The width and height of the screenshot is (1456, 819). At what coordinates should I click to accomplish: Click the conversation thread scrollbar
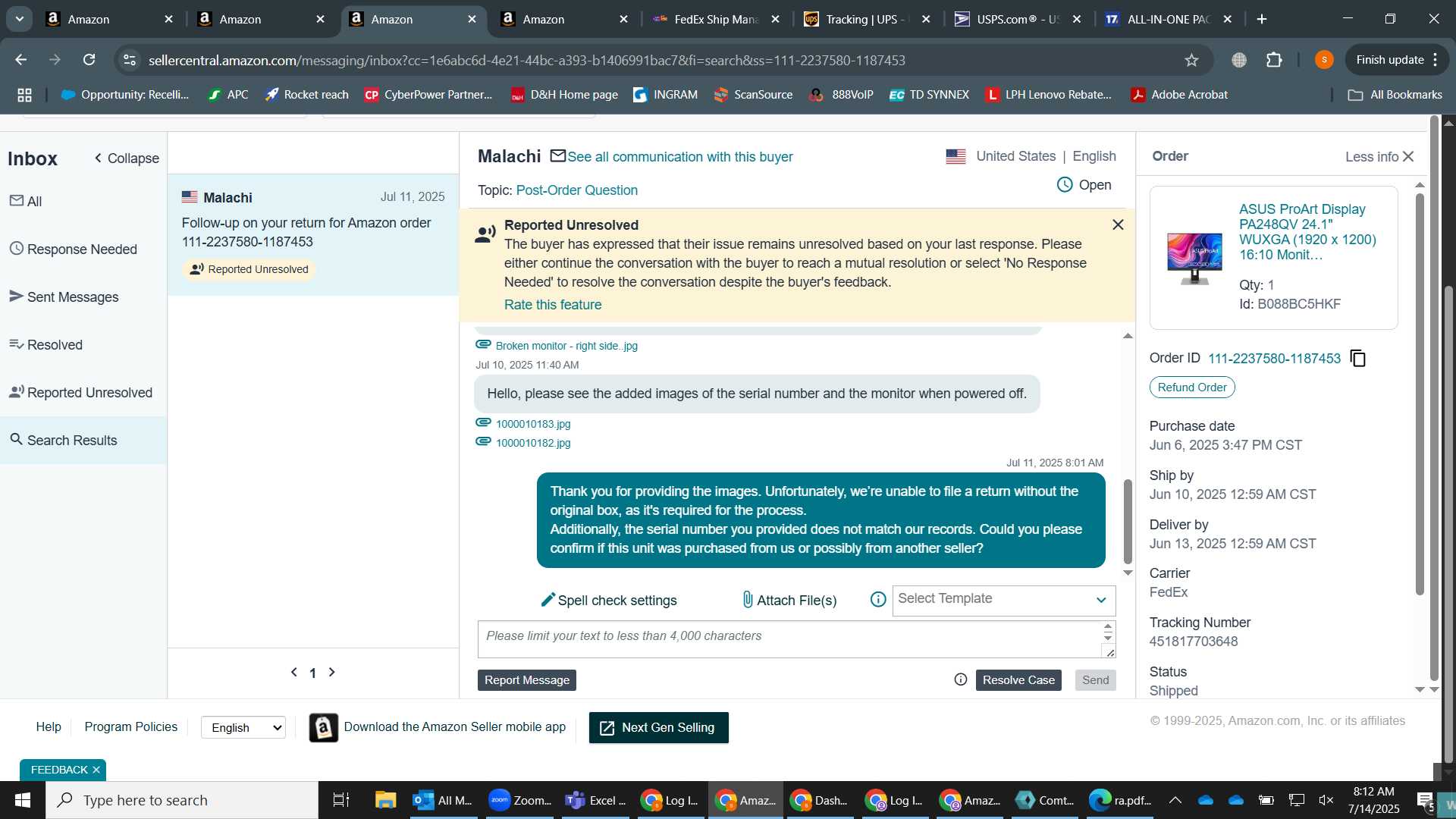point(1128,521)
